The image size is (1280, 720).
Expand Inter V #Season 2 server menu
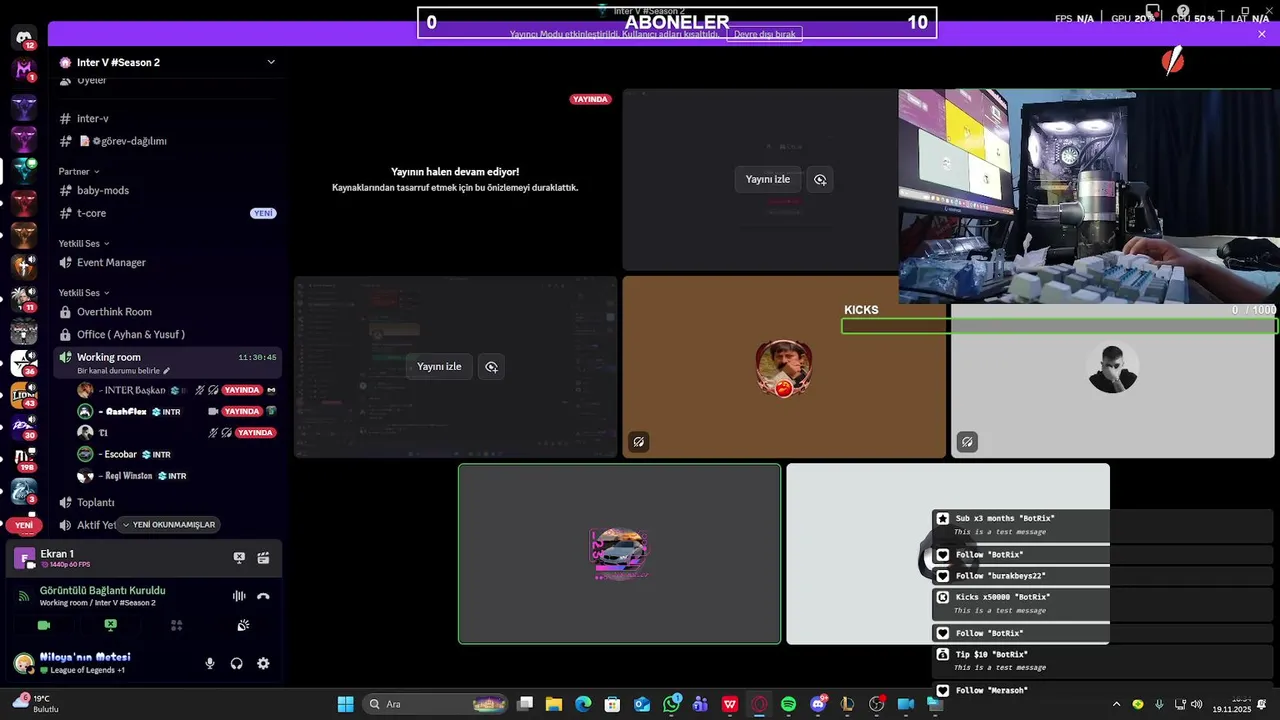pyautogui.click(x=270, y=62)
